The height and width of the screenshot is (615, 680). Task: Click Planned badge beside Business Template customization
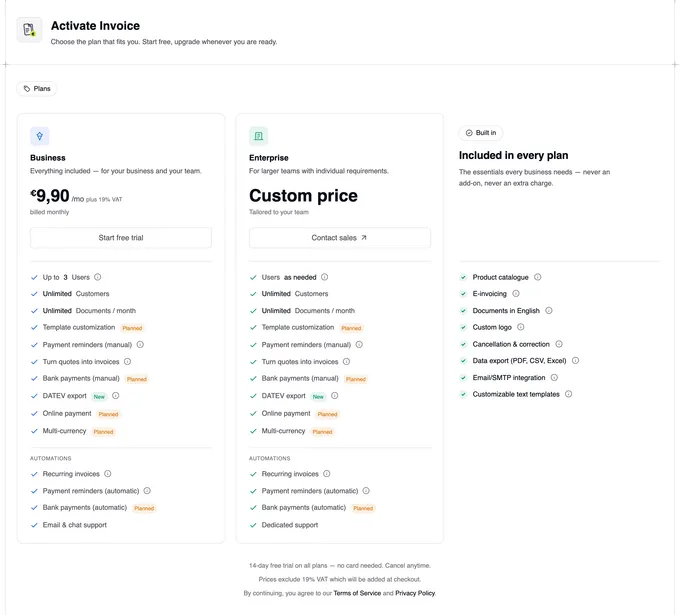click(132, 328)
